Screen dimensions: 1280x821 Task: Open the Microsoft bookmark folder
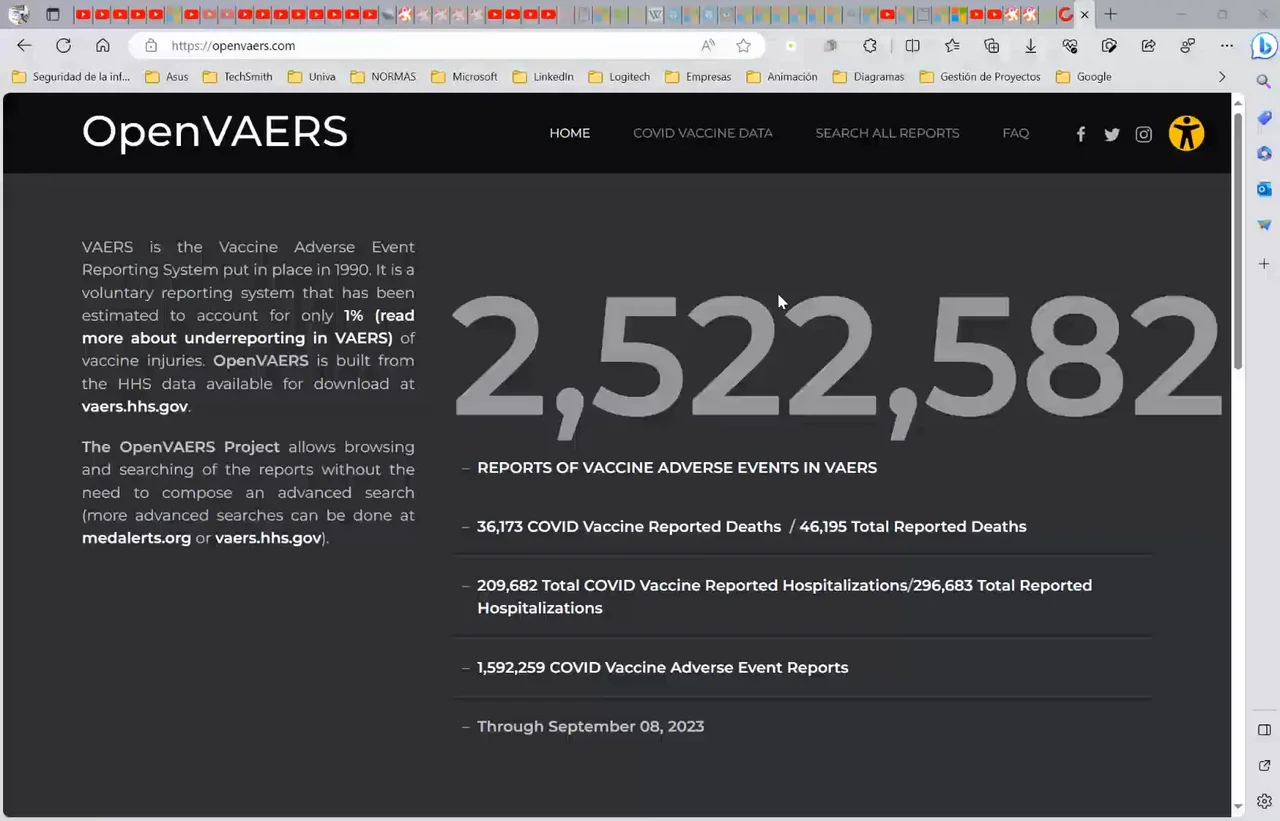(x=464, y=77)
